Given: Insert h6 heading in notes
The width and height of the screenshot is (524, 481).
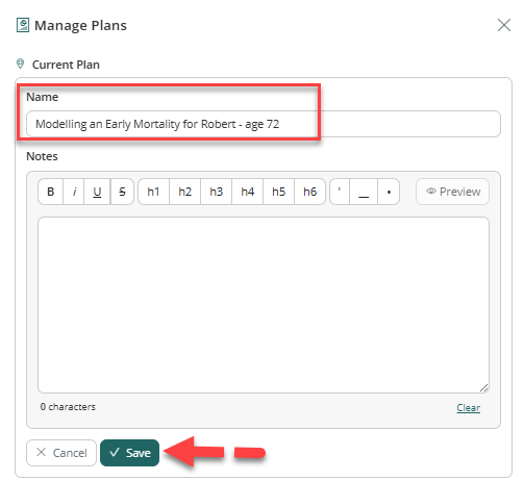Looking at the screenshot, I should [x=310, y=192].
